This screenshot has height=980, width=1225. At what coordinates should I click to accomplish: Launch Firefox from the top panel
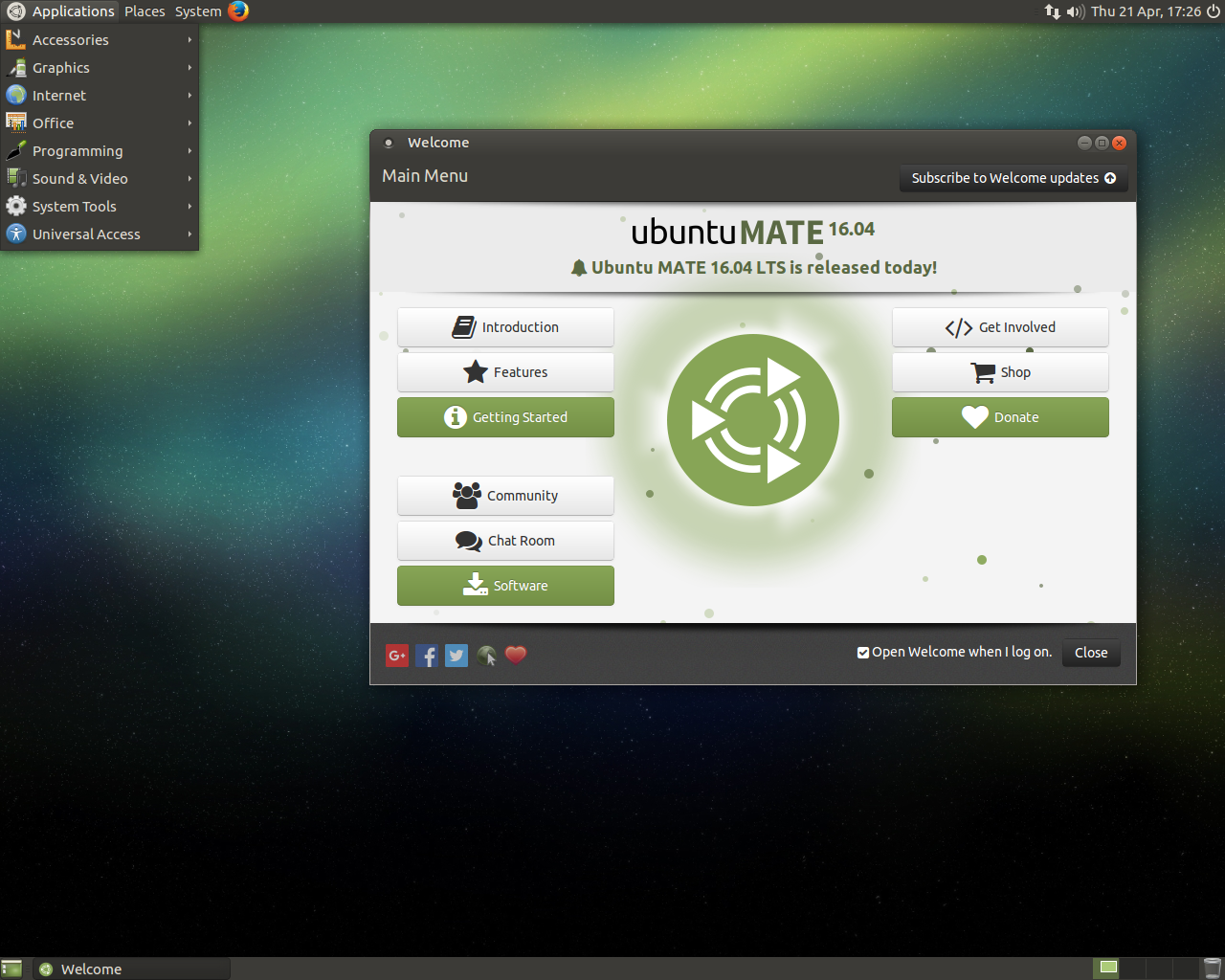pyautogui.click(x=238, y=11)
